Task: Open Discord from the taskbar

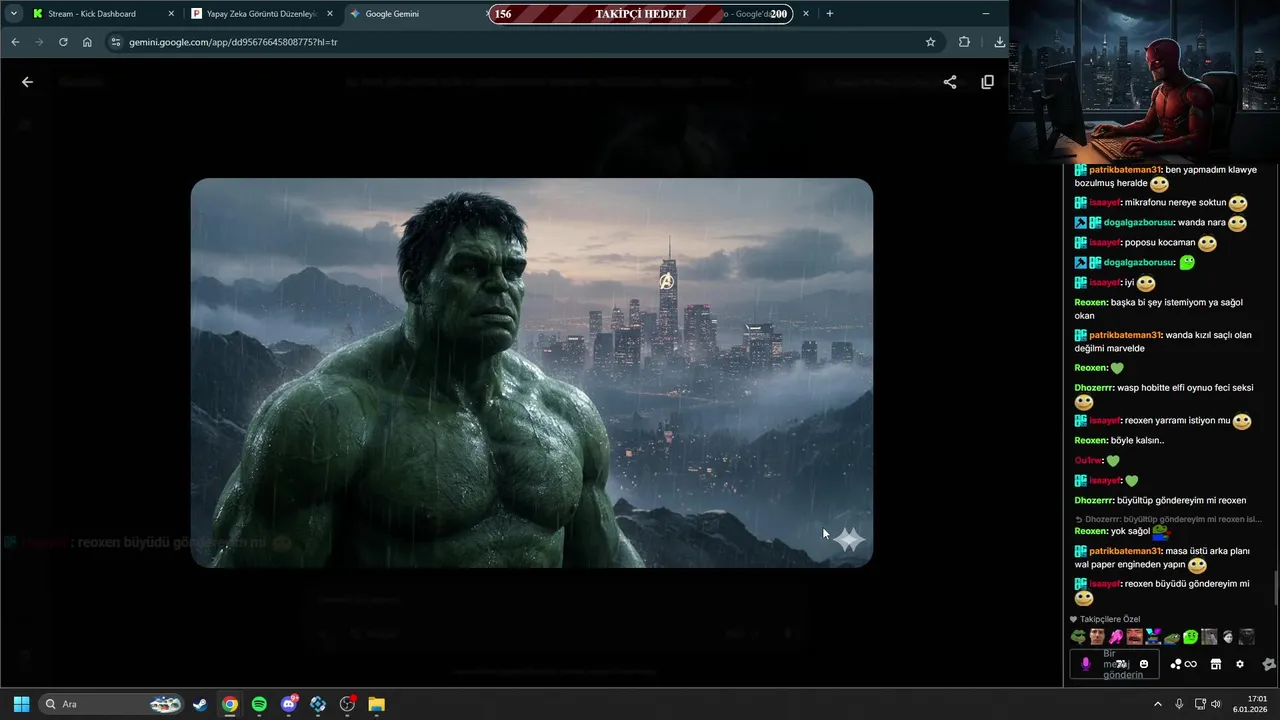Action: (x=289, y=704)
